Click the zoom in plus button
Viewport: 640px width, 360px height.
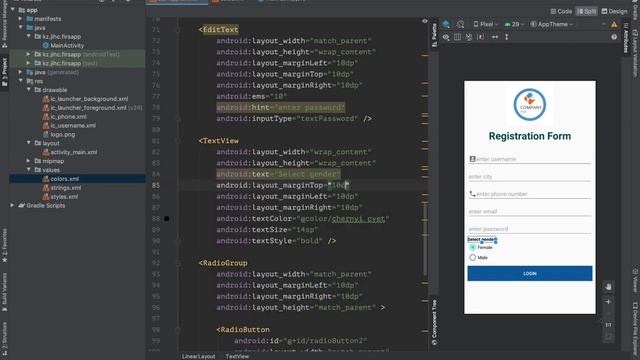click(x=608, y=302)
